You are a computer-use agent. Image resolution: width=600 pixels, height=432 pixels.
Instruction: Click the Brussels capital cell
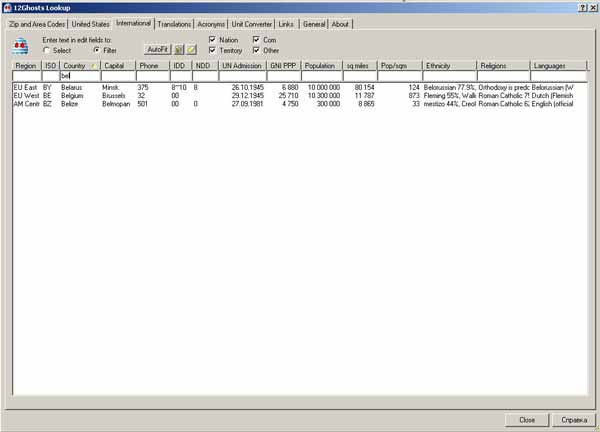pos(114,96)
